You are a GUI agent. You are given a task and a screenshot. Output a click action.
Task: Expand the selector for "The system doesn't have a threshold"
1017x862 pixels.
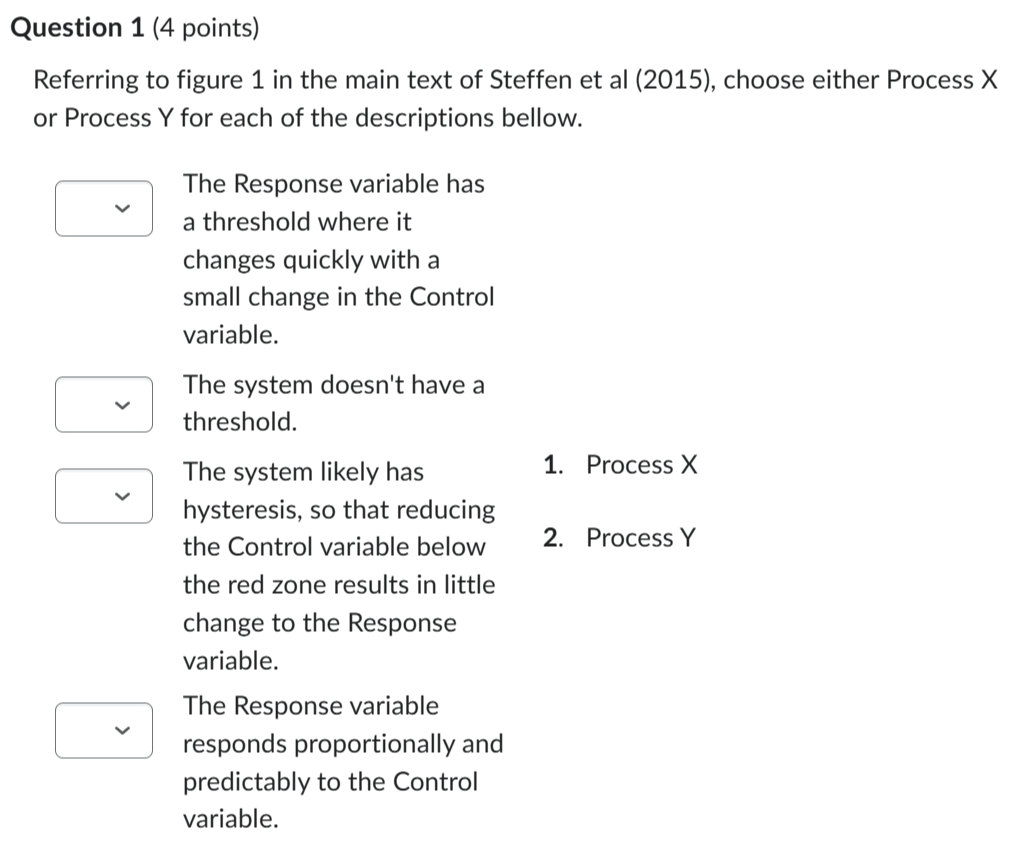pos(103,404)
